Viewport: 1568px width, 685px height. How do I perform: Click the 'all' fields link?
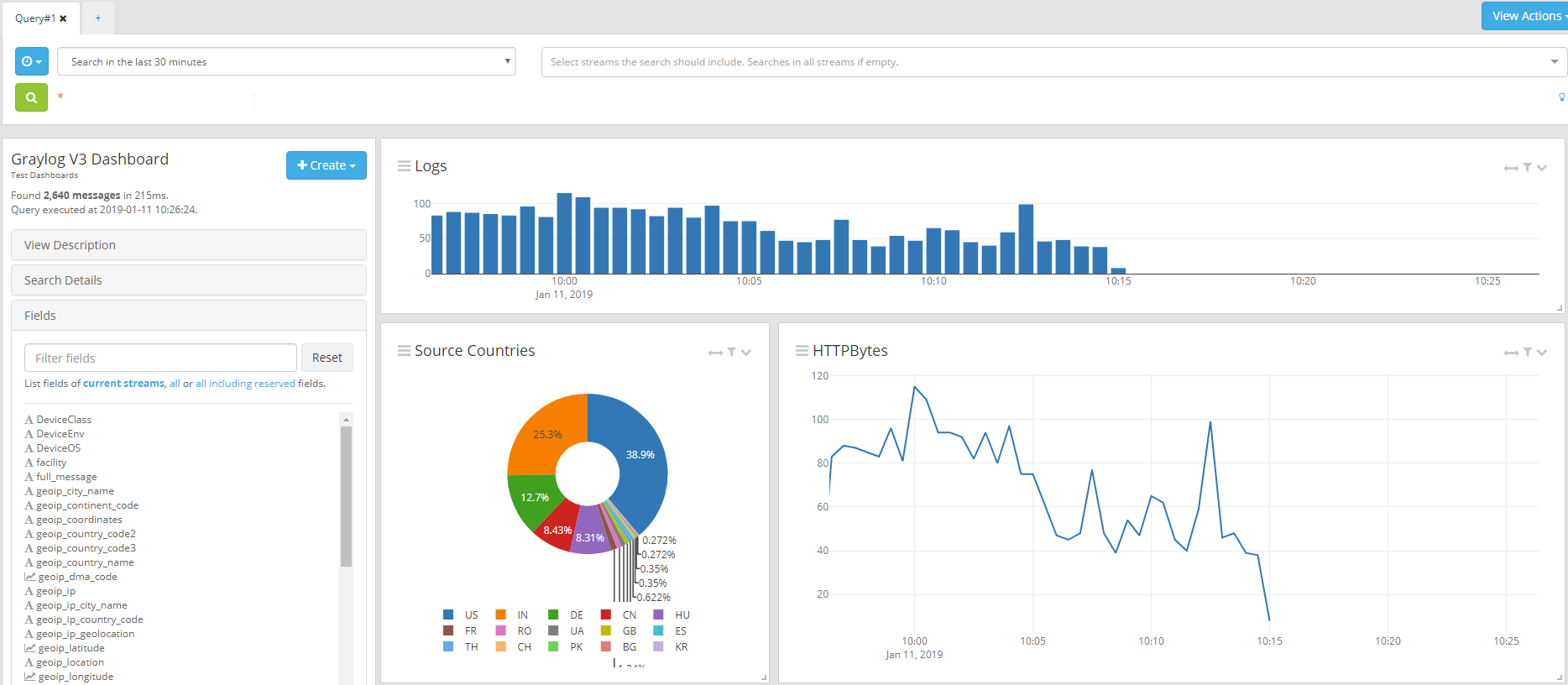[175, 384]
